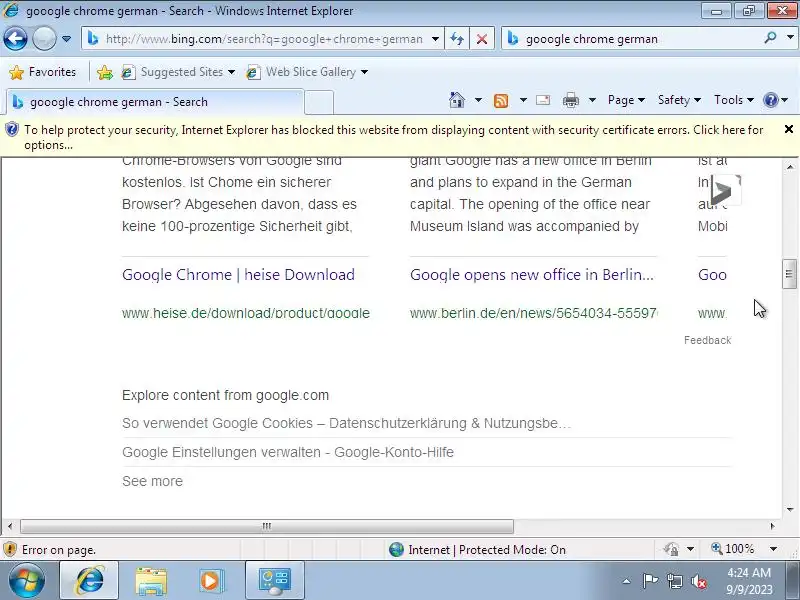Click the 100% zoom level button
Image resolution: width=800 pixels, height=600 pixels.
(733, 549)
